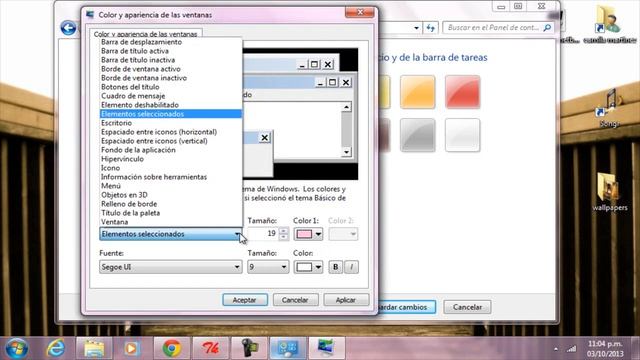
Task: Toggle Bold font button
Action: tap(336, 267)
